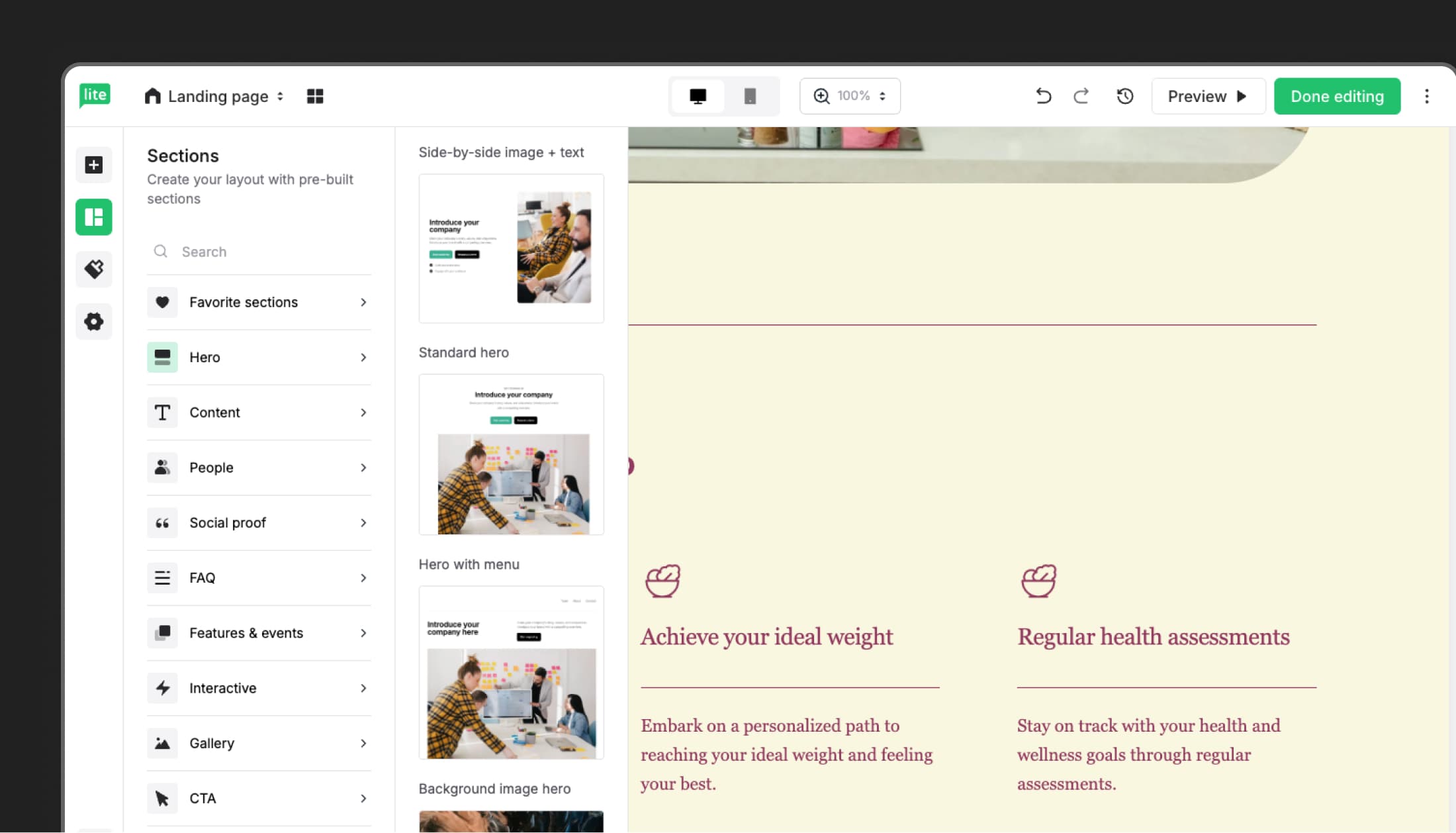This screenshot has height=833, width=1456.
Task: Expand Features & events chevron
Action: [x=363, y=633]
